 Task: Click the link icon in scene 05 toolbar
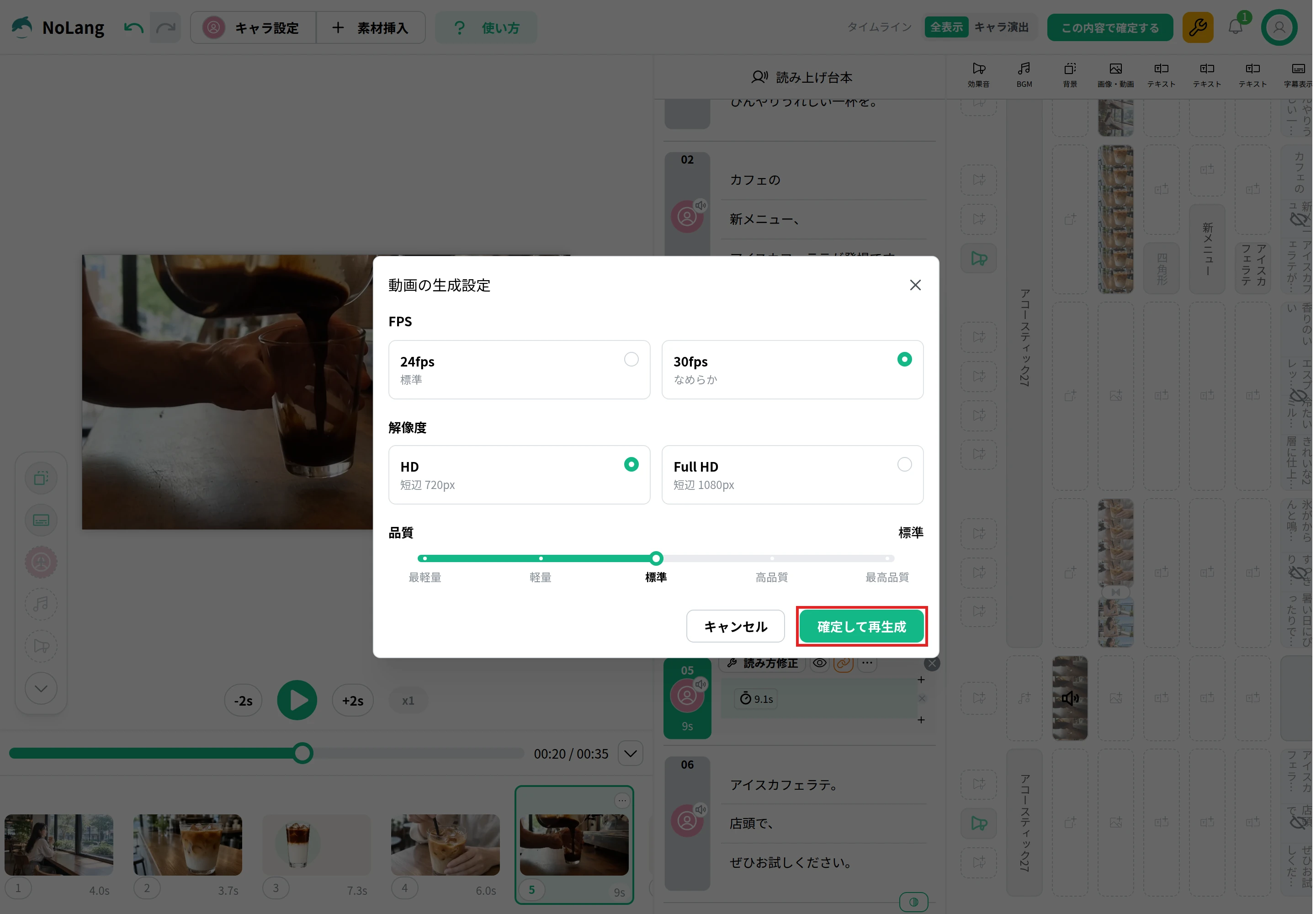click(x=844, y=664)
